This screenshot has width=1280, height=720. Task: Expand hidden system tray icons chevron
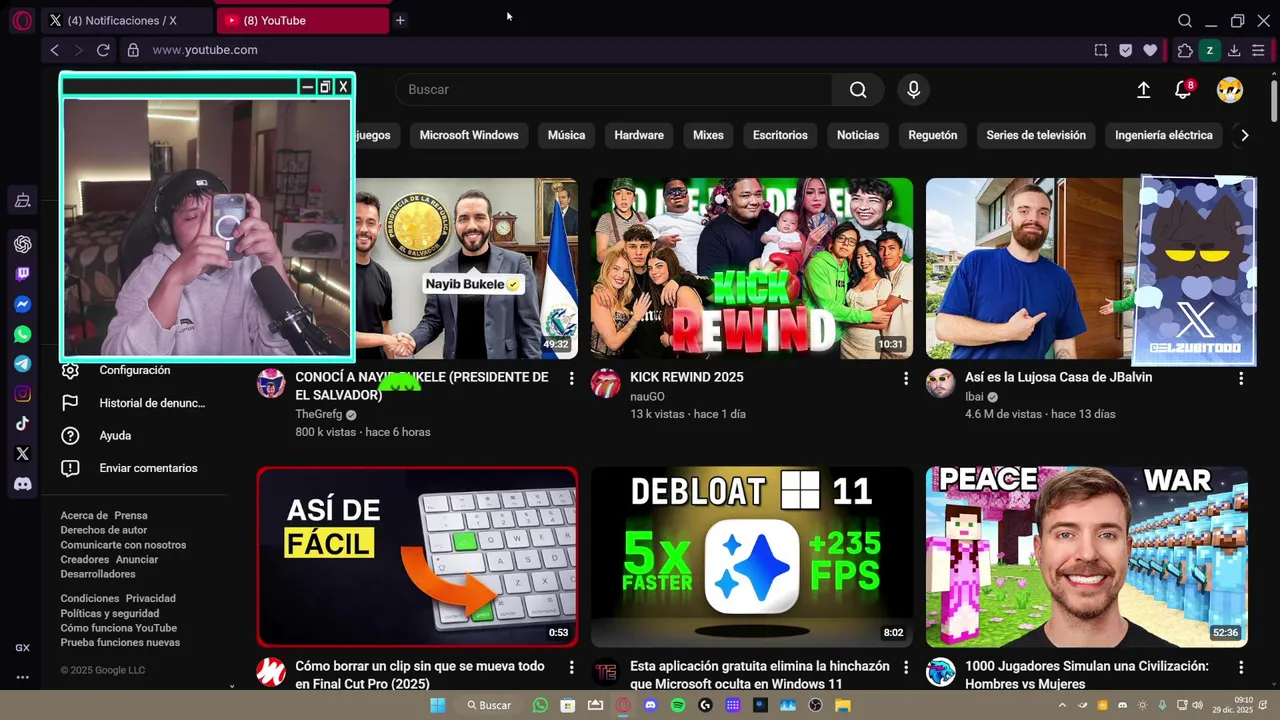tap(1062, 705)
